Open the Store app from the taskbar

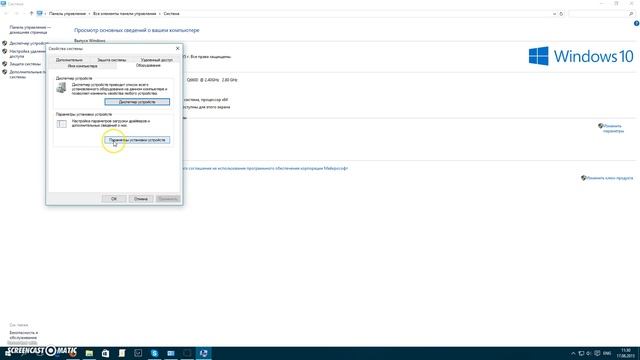click(105, 353)
